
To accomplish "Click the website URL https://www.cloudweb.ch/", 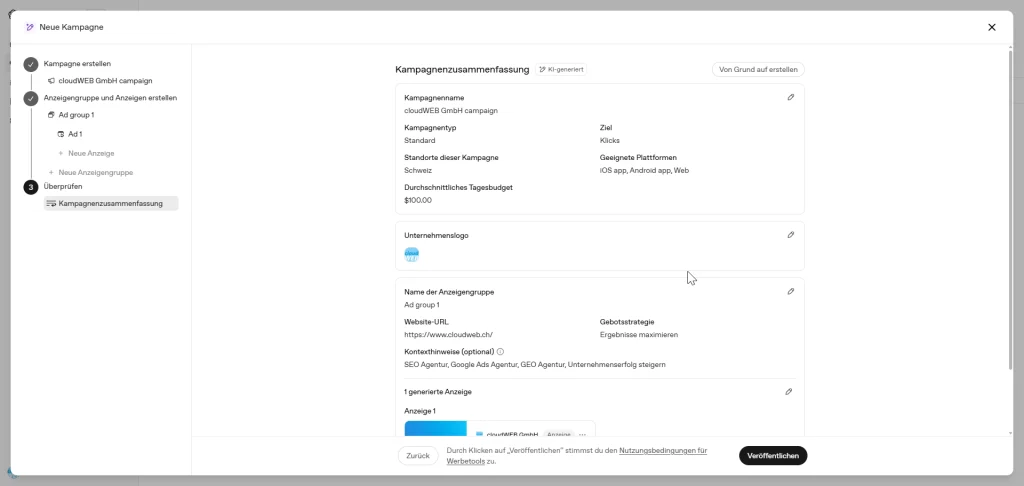I will 449,335.
